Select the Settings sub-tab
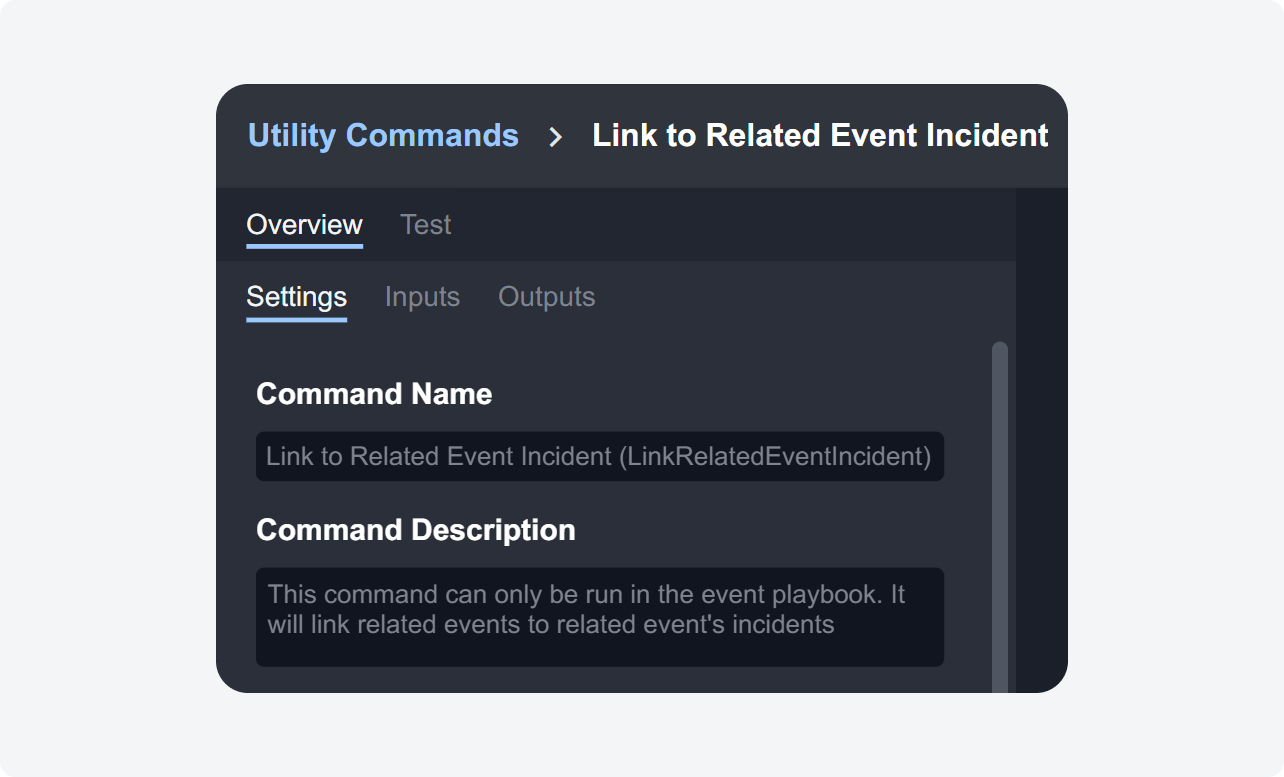This screenshot has width=1284, height=777. pyautogui.click(x=296, y=297)
